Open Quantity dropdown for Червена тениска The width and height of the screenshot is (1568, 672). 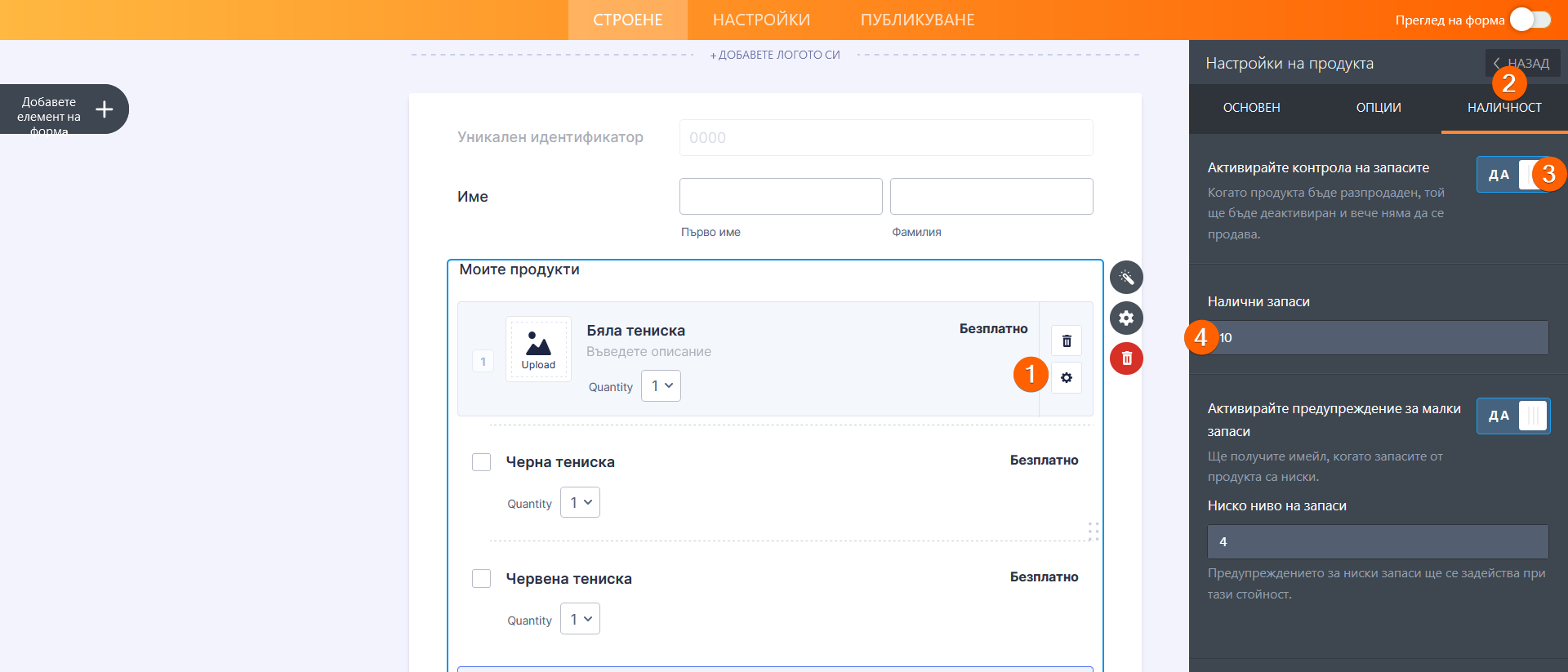[580, 619]
